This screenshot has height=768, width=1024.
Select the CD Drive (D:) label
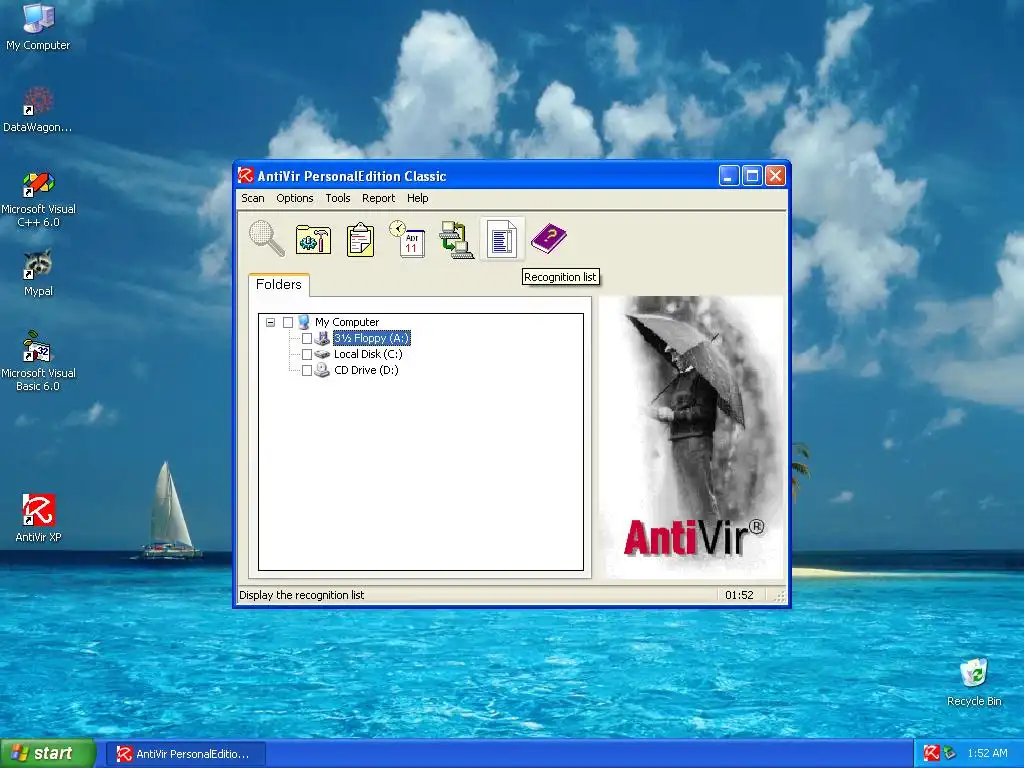366,370
